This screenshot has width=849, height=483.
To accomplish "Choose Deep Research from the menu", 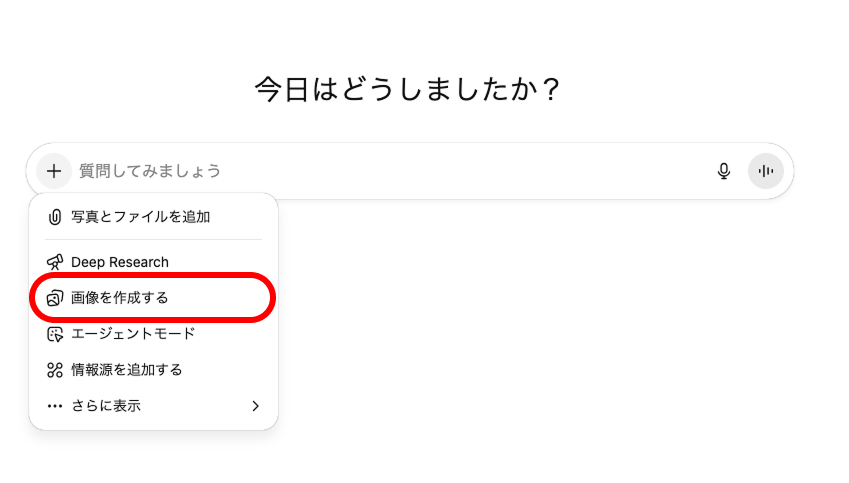I will point(120,262).
